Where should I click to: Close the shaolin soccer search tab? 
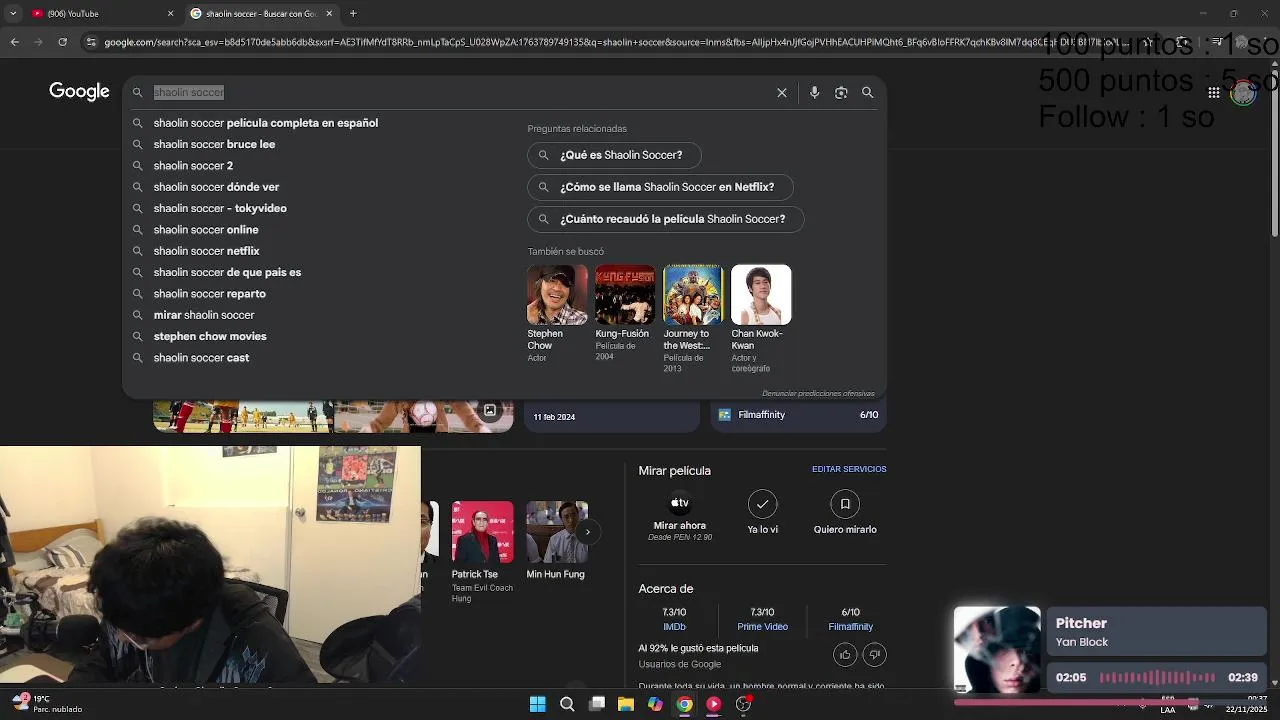click(x=329, y=13)
